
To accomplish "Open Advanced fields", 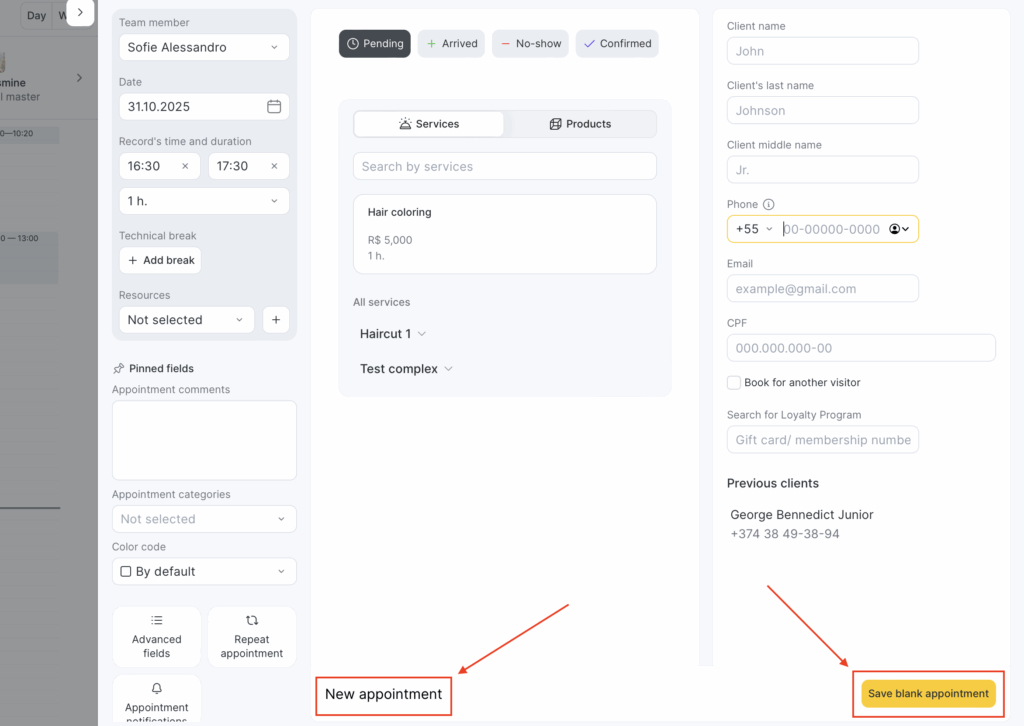I will coord(157,636).
